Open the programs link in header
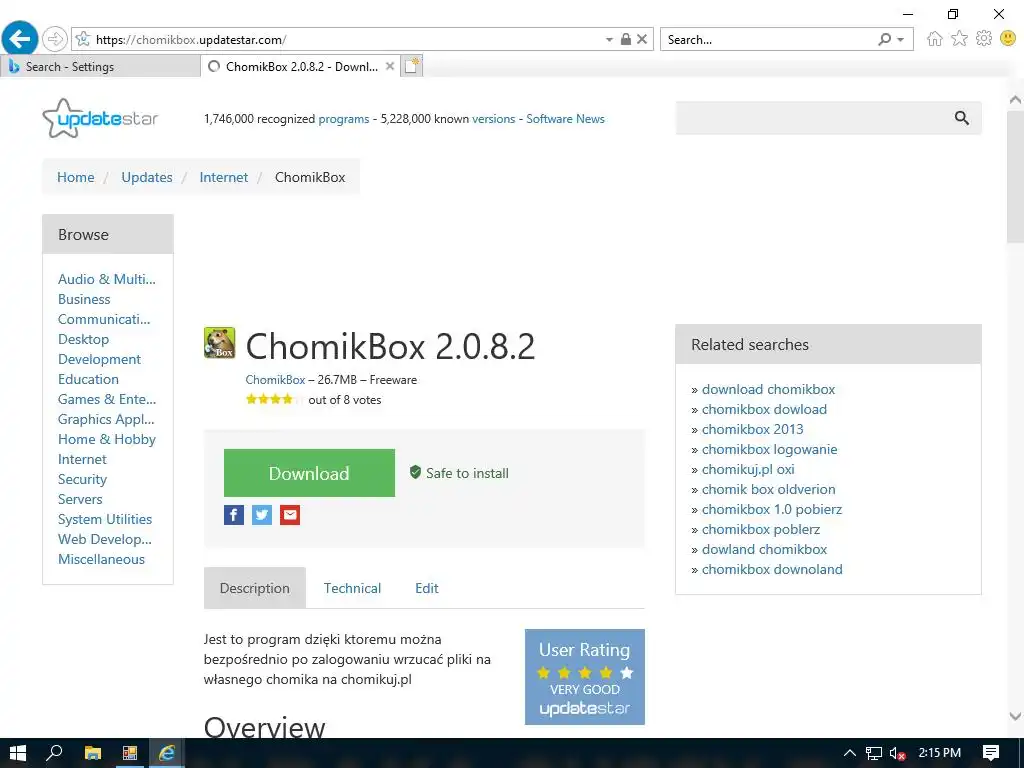Viewport: 1024px width, 768px height. pos(344,119)
